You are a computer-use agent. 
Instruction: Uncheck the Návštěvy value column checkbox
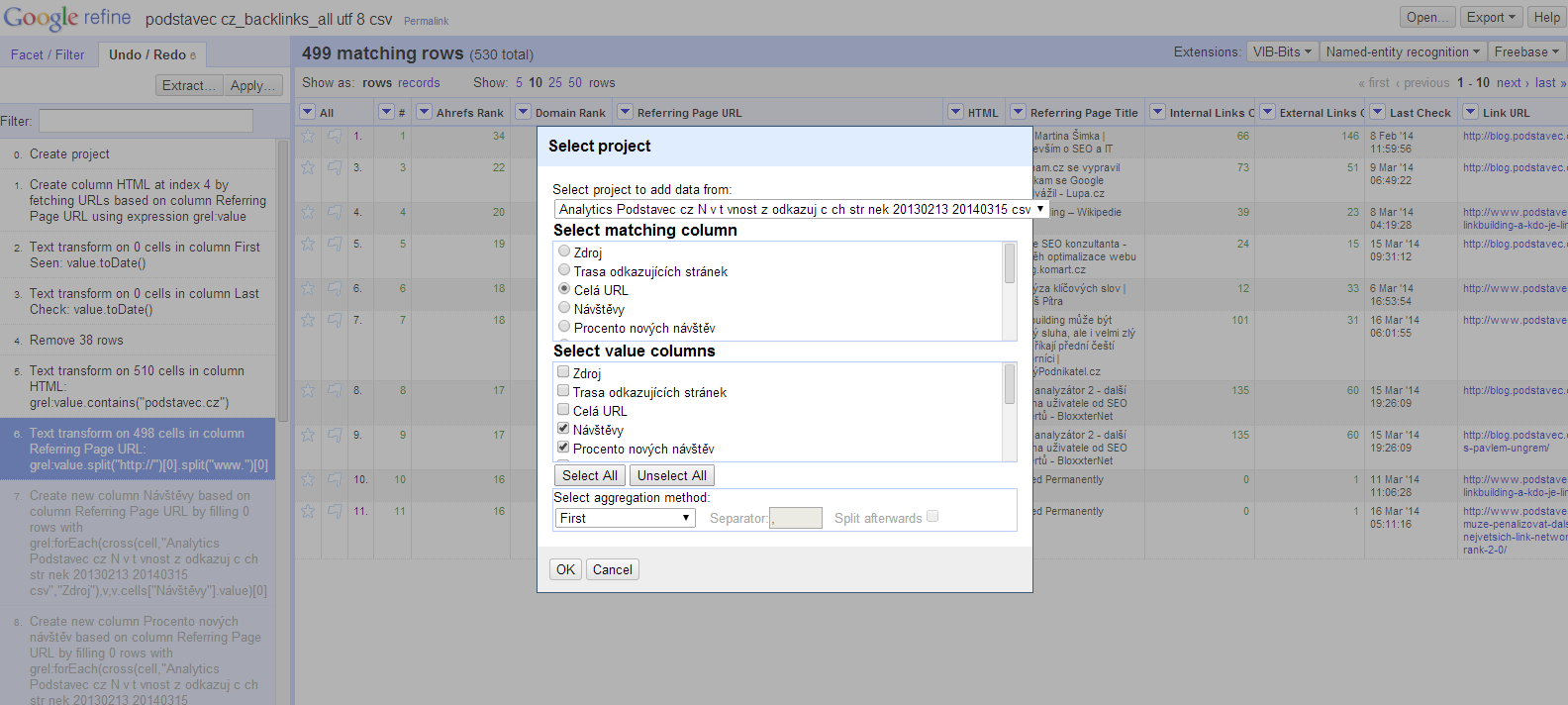(x=563, y=429)
